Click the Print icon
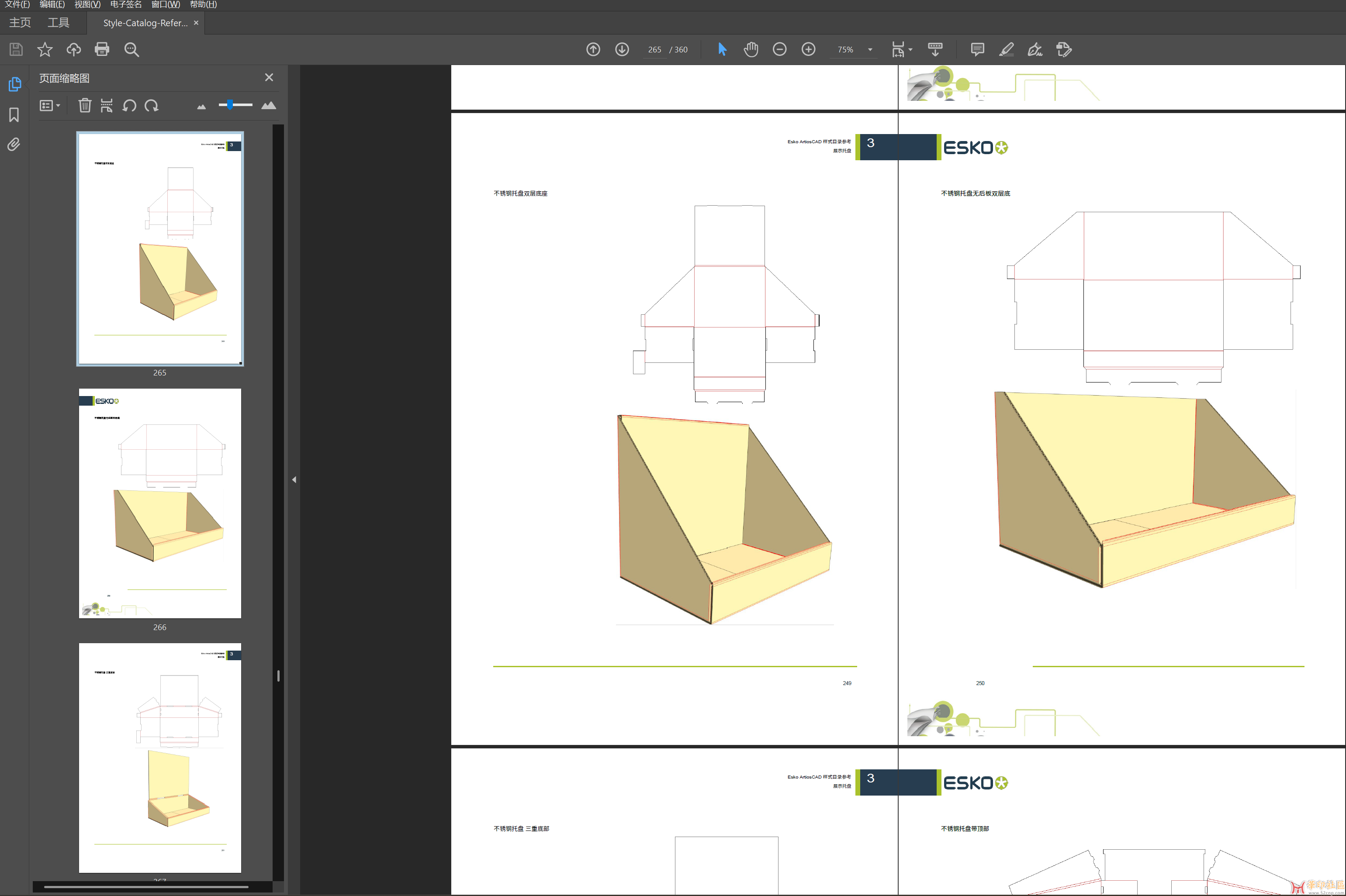 point(102,50)
